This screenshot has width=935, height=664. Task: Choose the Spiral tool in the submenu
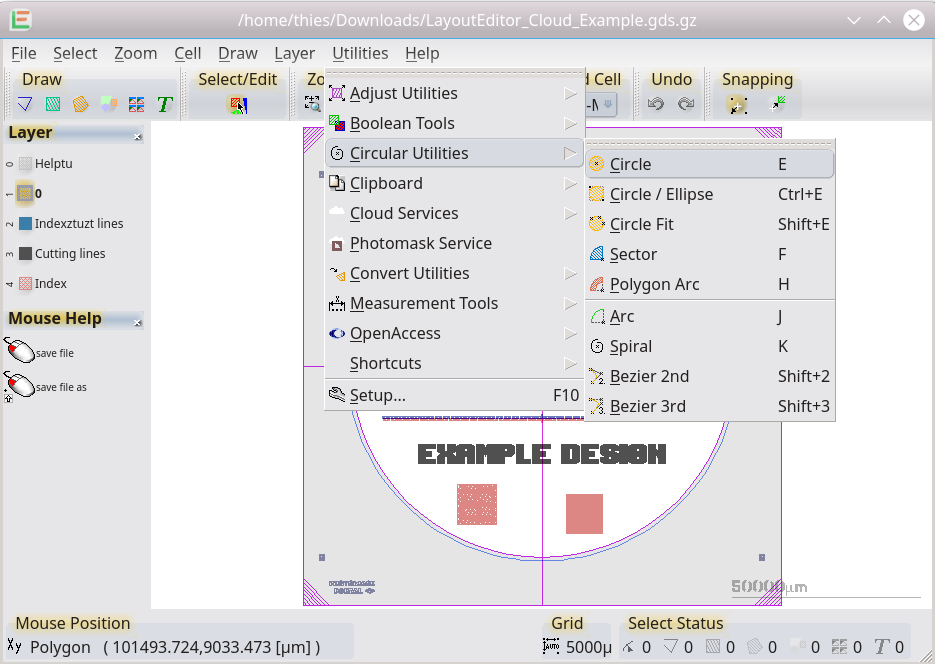[x=630, y=346]
